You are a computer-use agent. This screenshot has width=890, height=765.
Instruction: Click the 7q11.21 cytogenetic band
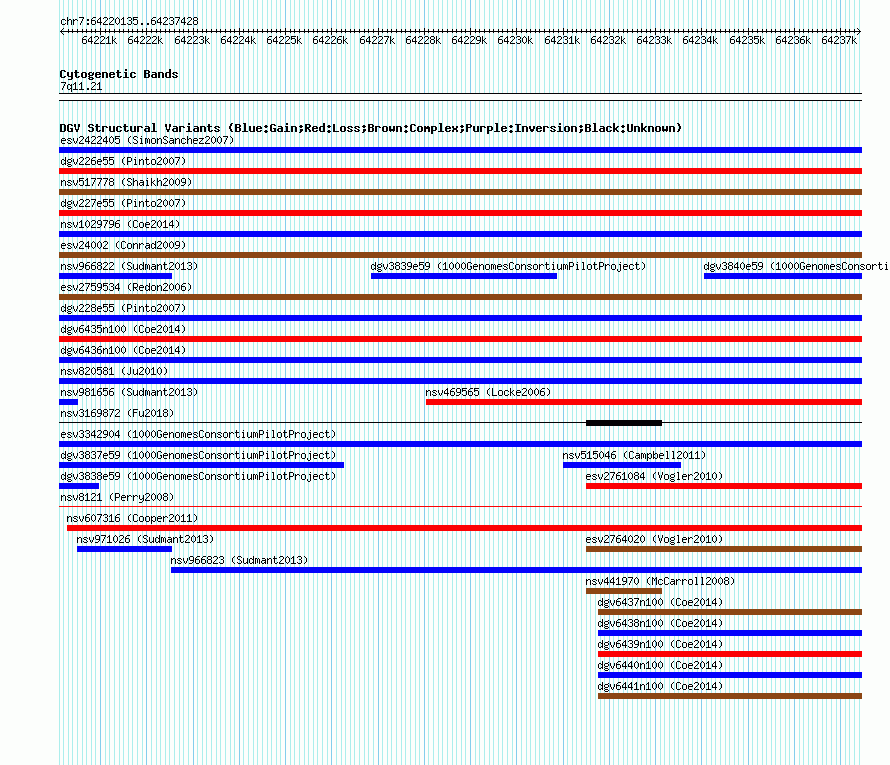(x=460, y=97)
